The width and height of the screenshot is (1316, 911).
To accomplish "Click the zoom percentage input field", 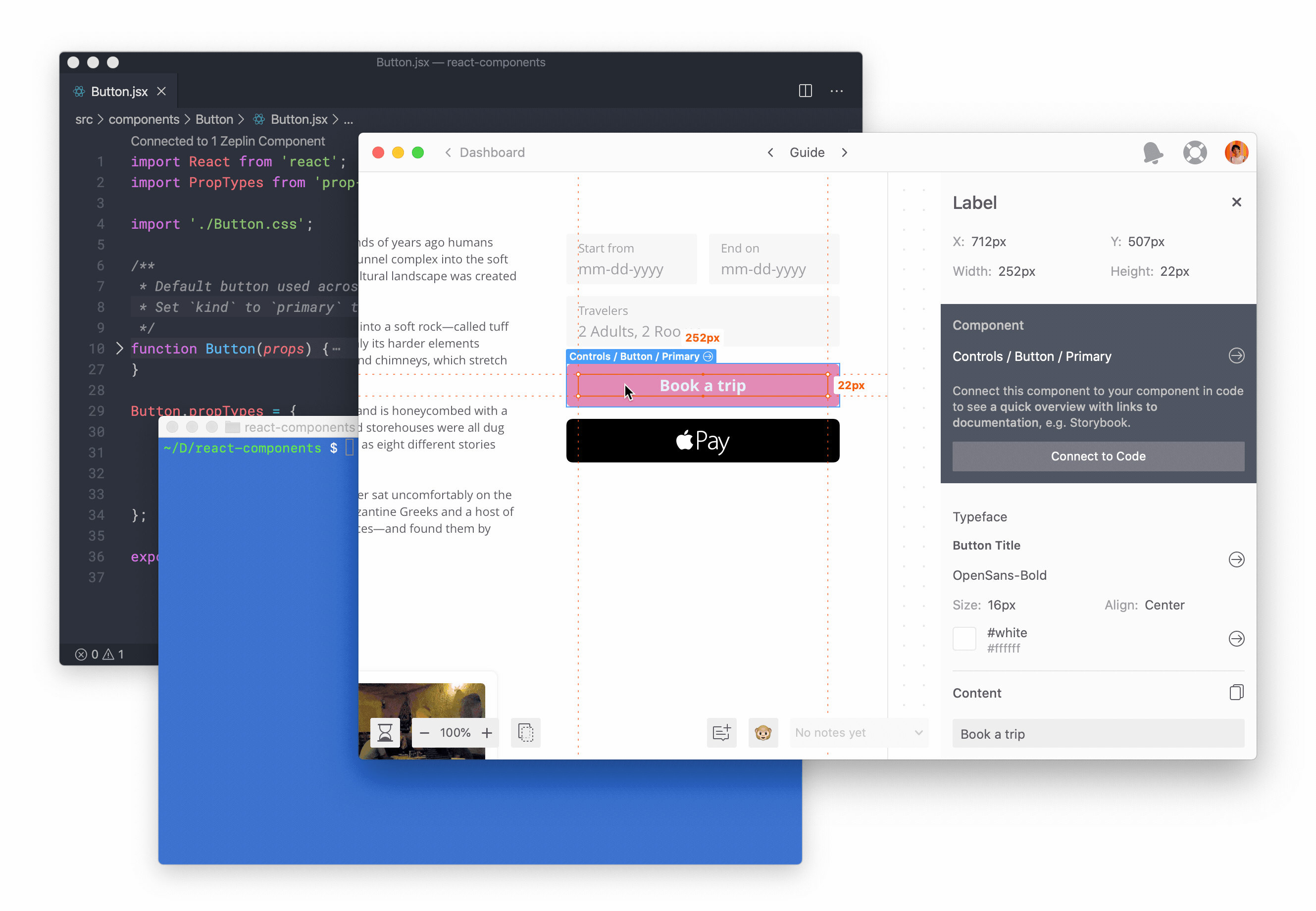I will (x=455, y=732).
